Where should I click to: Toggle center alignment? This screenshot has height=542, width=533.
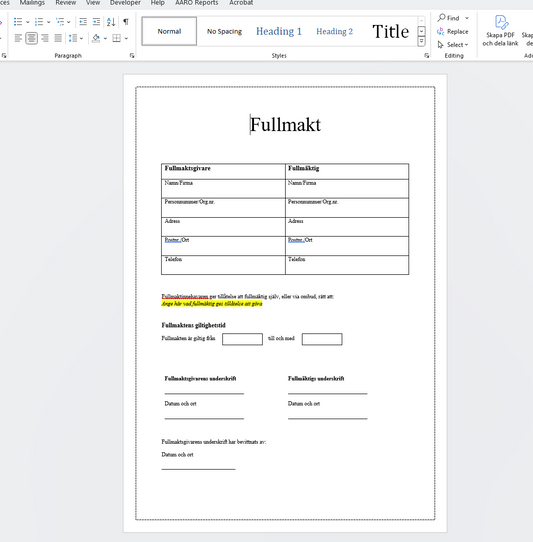pyautogui.click(x=31, y=38)
